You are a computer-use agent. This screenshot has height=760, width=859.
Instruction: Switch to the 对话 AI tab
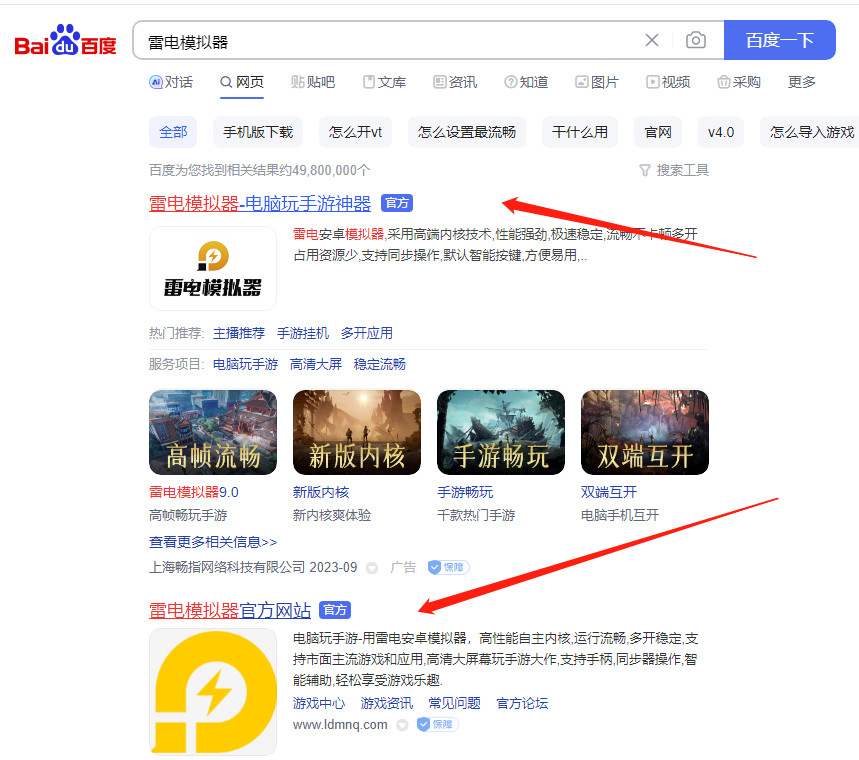point(171,82)
